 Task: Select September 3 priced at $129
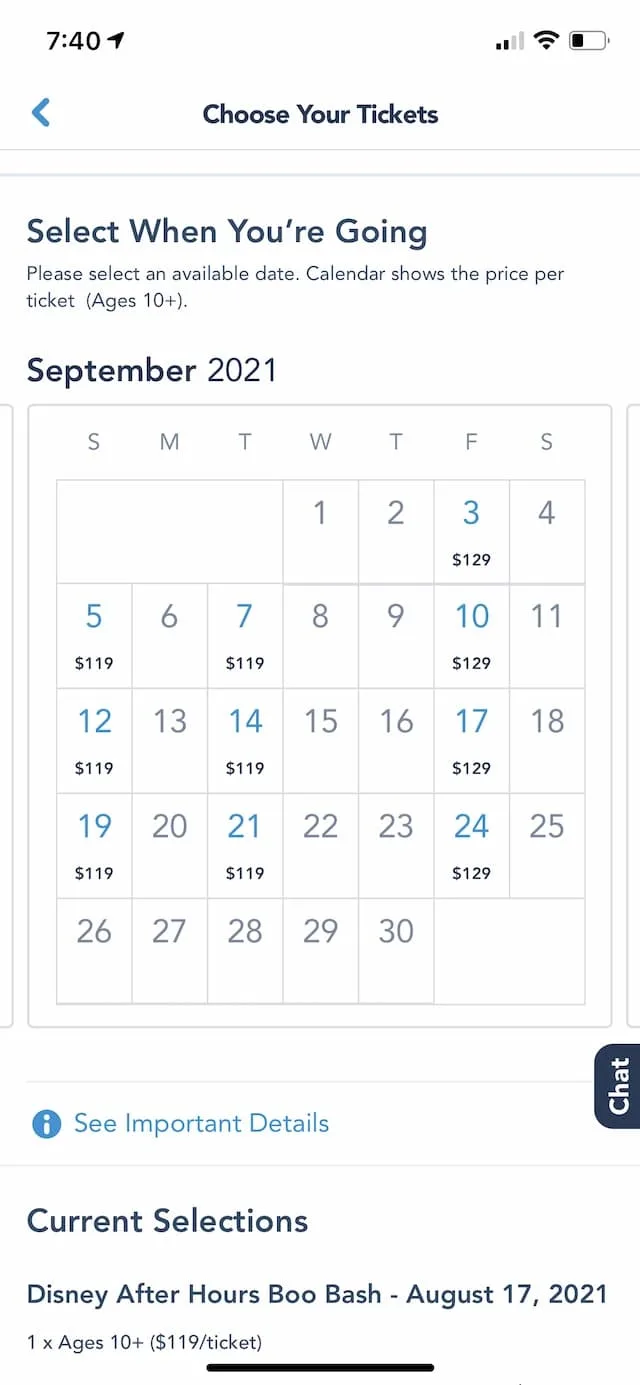[x=472, y=532]
